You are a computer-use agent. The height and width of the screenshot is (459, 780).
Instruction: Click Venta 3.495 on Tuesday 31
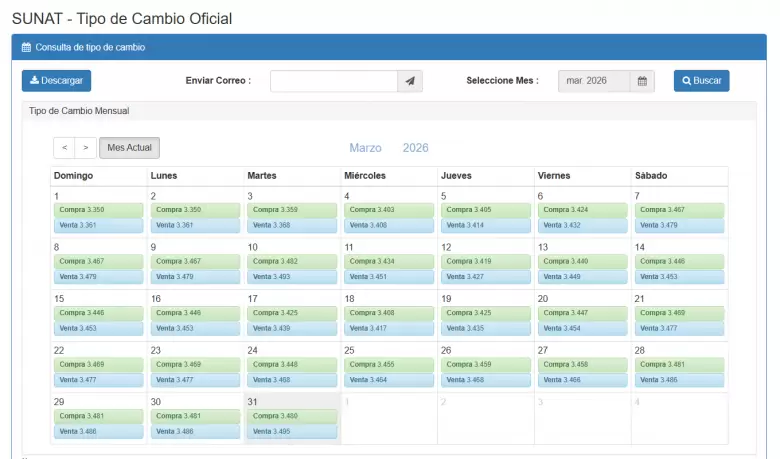[292, 432]
